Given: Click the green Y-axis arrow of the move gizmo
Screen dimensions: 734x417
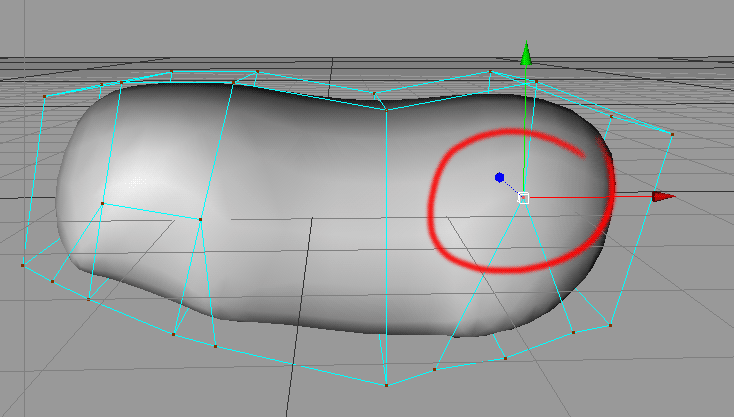Looking at the screenshot, I should pos(525,54).
